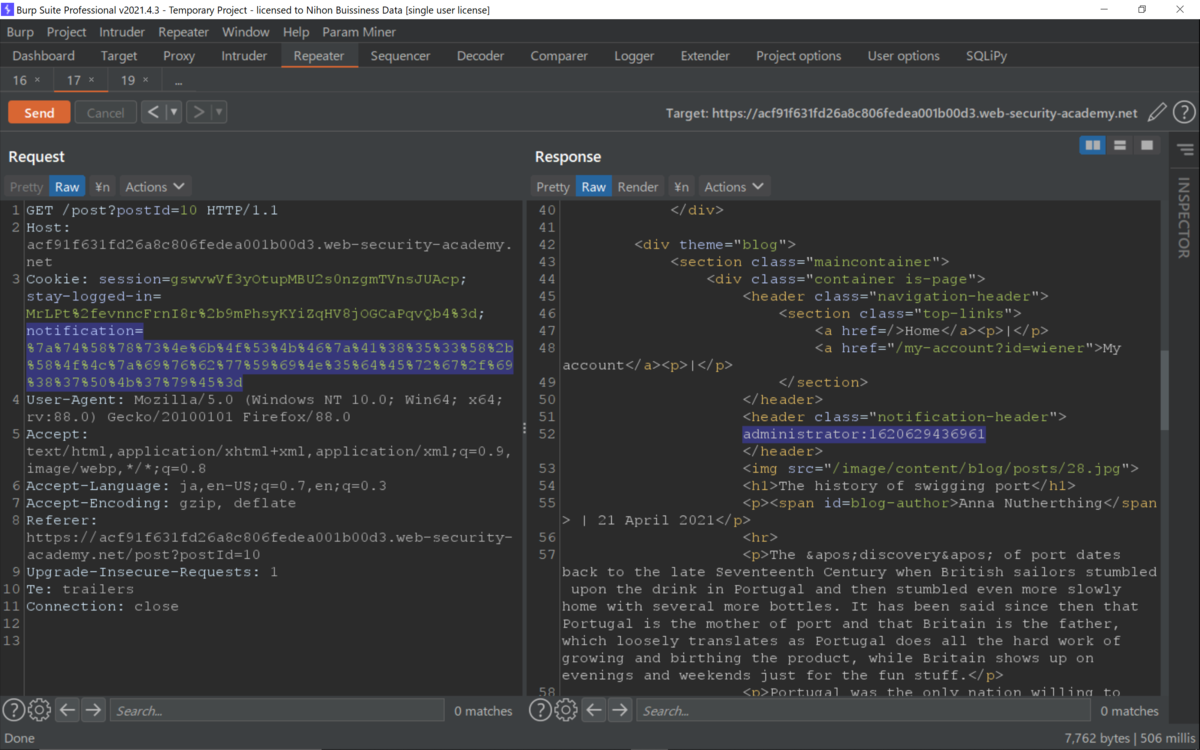Open the Help menu
Image resolution: width=1200 pixels, height=750 pixels.
coord(296,32)
